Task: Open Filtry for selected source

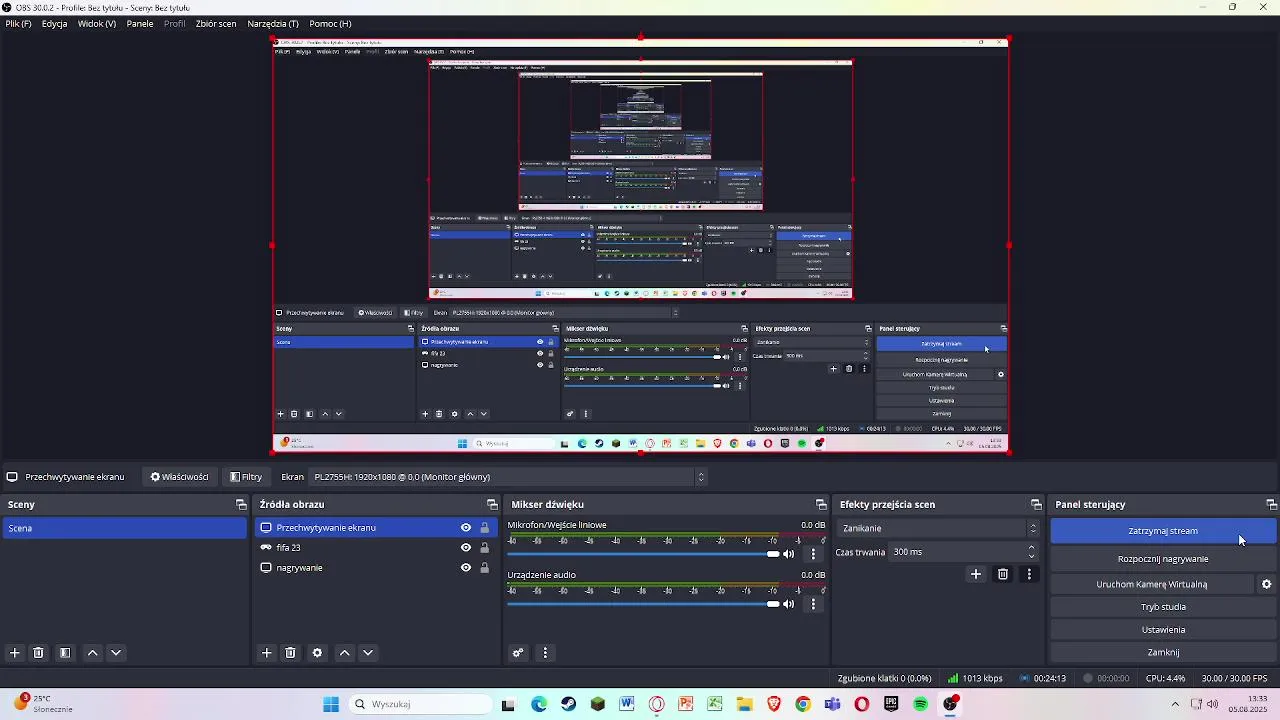Action: coord(246,477)
